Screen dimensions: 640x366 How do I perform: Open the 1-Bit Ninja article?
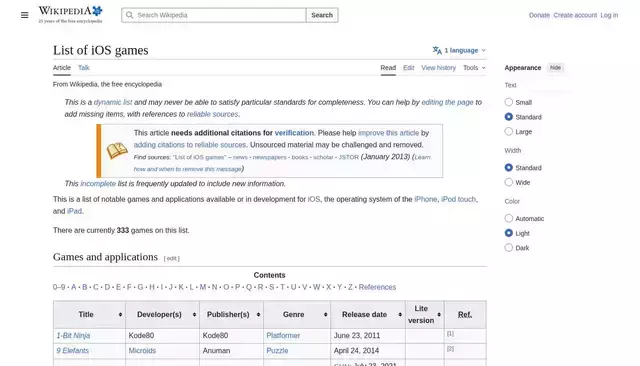pyautogui.click(x=73, y=335)
